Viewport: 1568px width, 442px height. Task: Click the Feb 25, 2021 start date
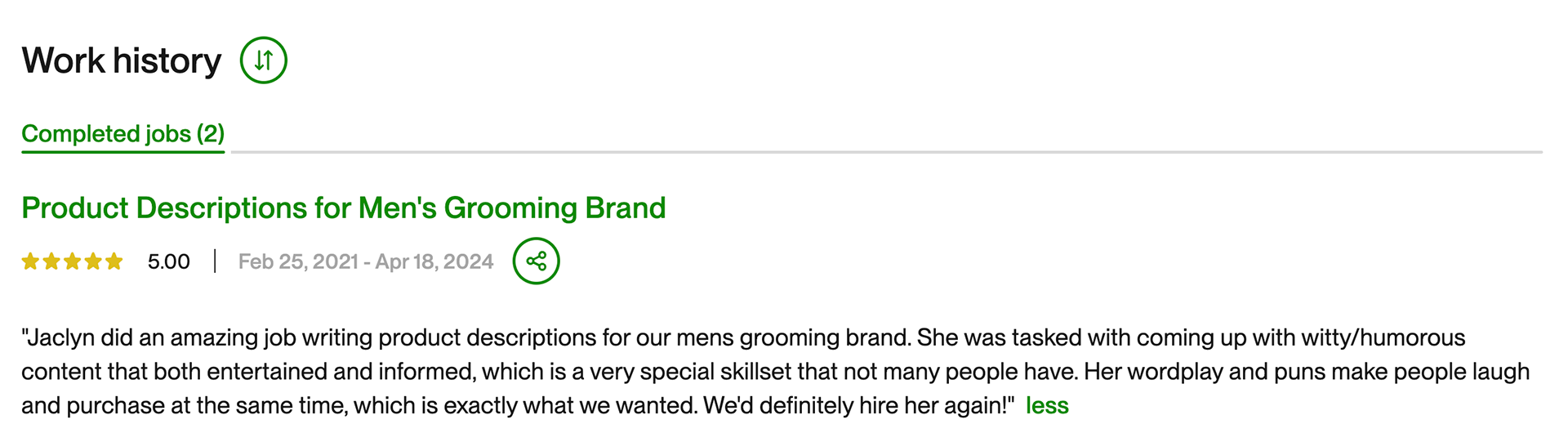pos(298,261)
